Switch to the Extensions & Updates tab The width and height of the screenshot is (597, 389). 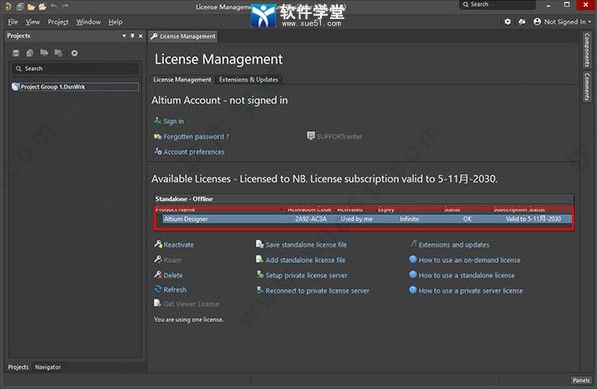[249, 80]
